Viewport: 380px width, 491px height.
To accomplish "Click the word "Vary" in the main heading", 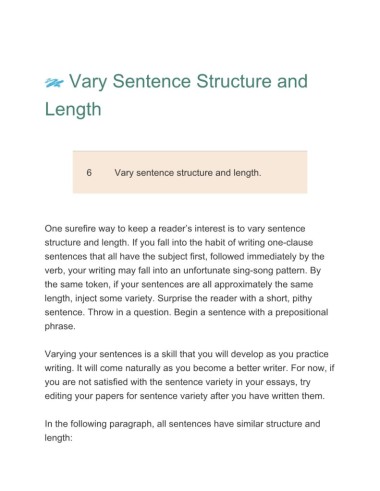I will point(88,82).
